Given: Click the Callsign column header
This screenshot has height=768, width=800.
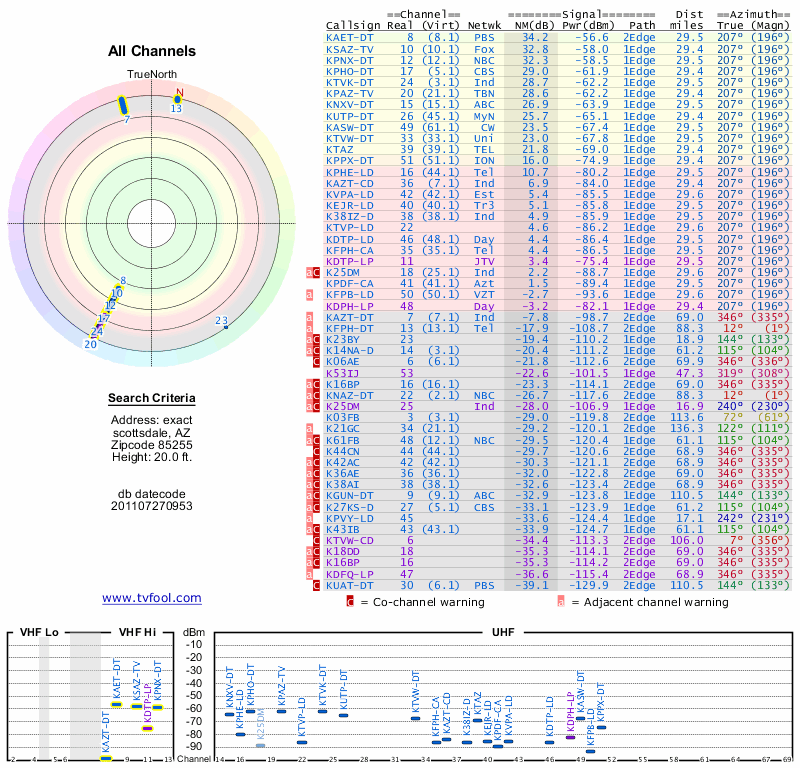Looking at the screenshot, I should click(x=353, y=26).
